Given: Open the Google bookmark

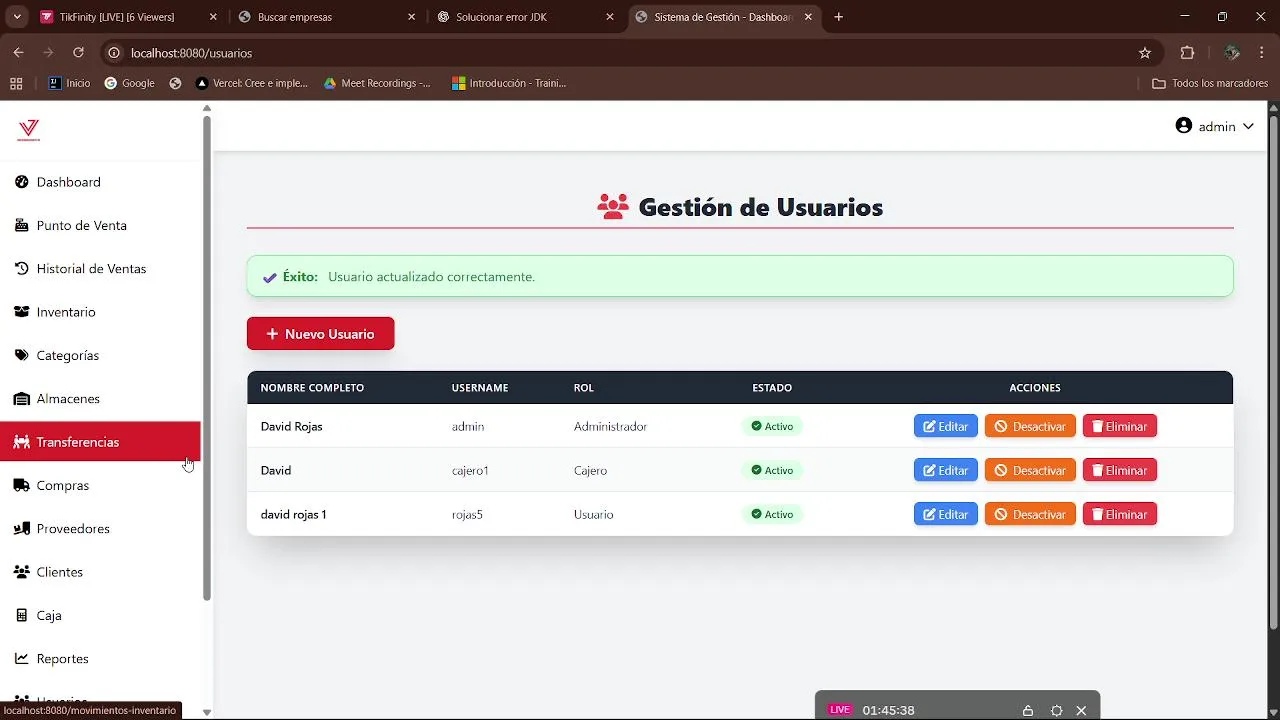Looking at the screenshot, I should pyautogui.click(x=130, y=83).
